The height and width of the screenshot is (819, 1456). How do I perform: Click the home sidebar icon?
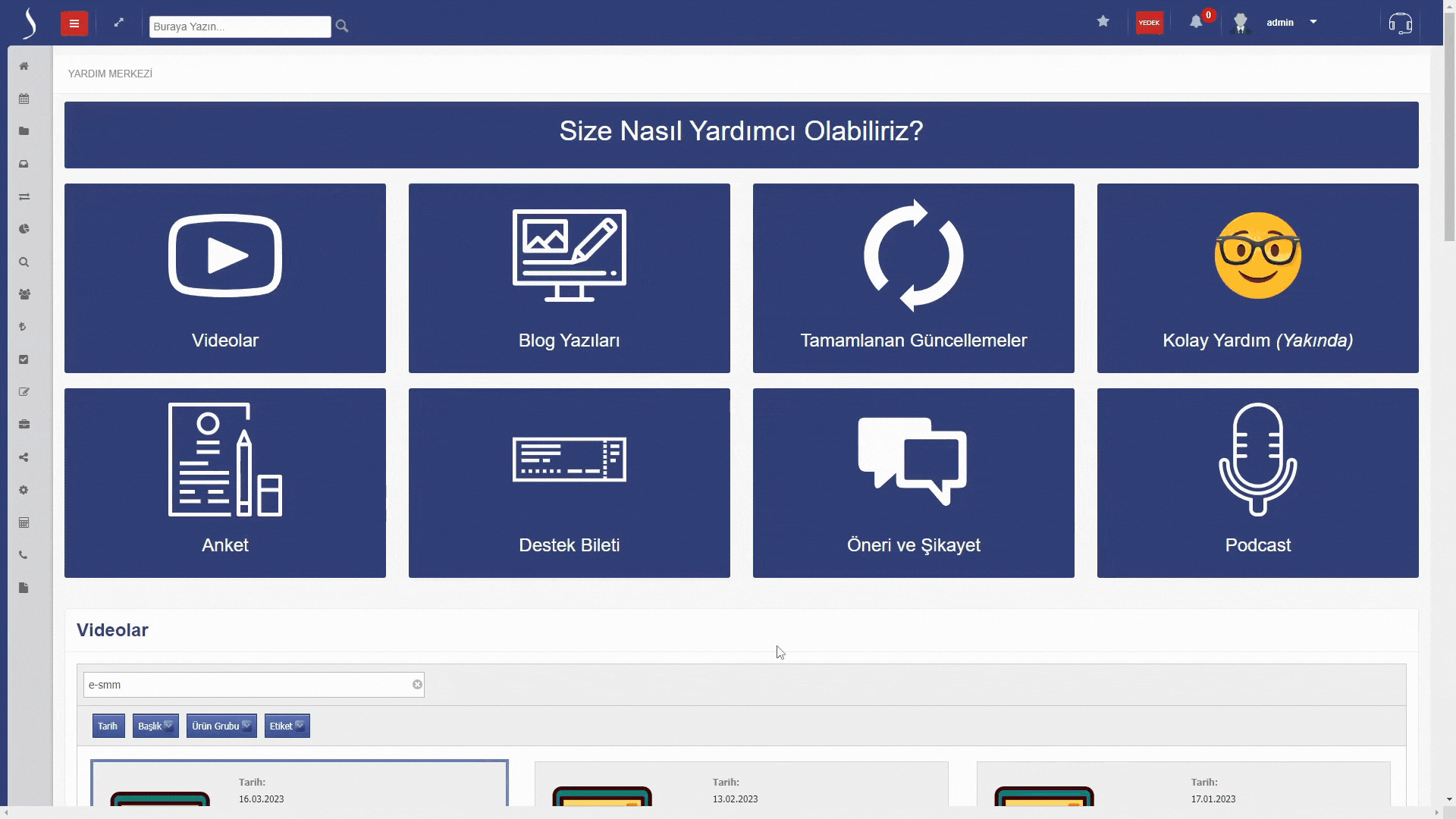point(24,66)
